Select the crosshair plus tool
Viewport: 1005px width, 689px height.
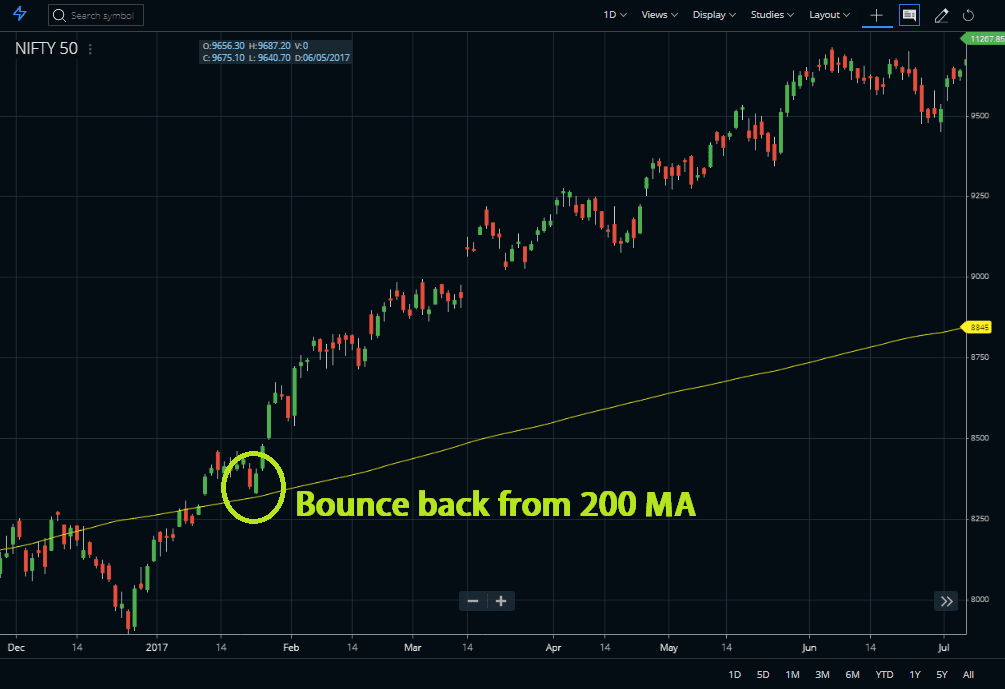[877, 15]
